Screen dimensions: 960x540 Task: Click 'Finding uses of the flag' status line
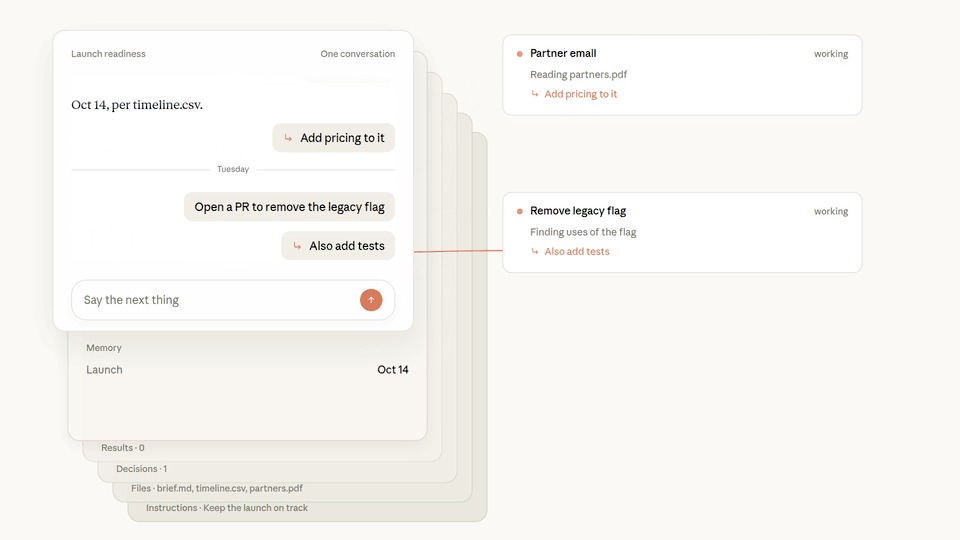pyautogui.click(x=583, y=231)
